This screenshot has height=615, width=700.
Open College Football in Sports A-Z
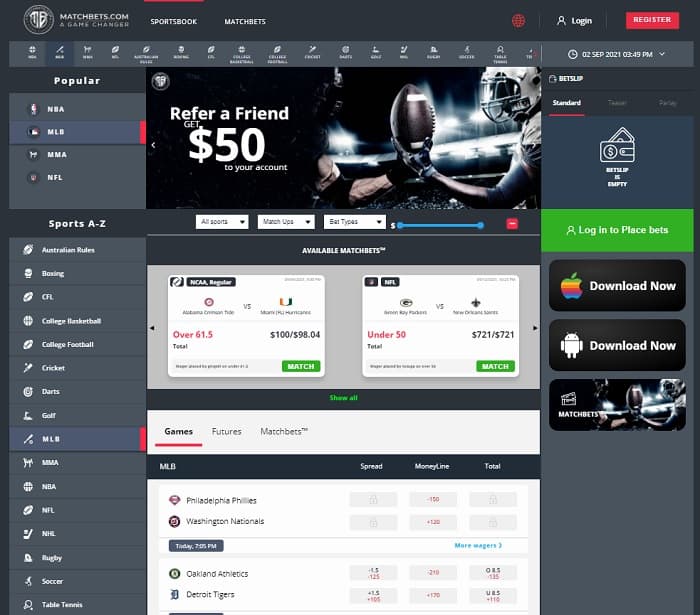tap(77, 345)
